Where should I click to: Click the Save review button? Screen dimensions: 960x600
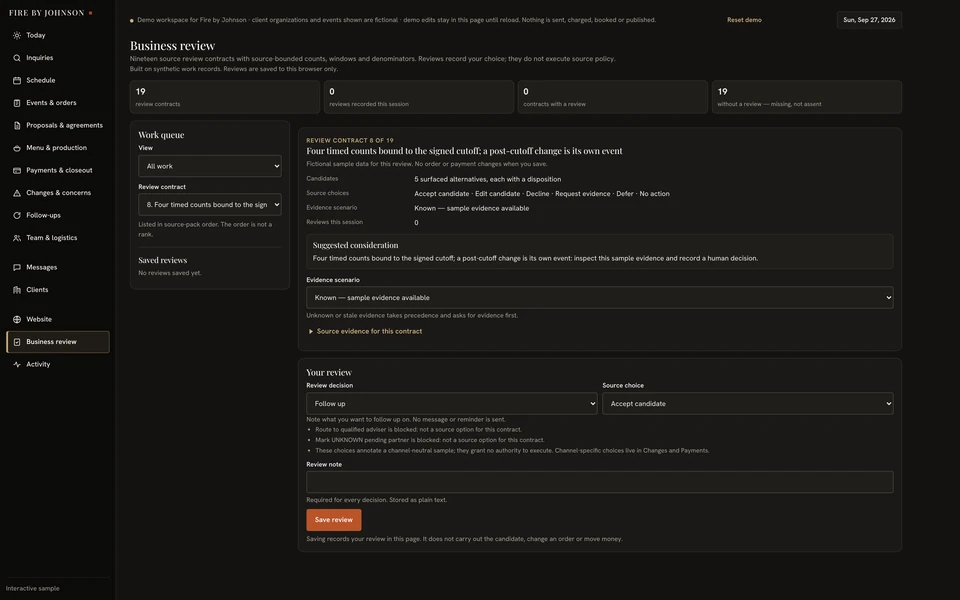point(334,520)
